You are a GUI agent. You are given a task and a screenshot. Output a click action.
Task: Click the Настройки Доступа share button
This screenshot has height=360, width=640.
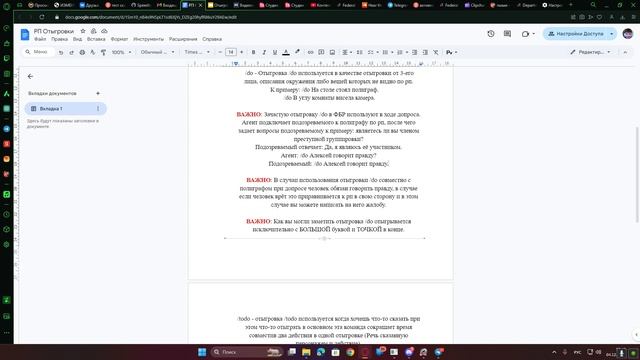click(x=576, y=34)
